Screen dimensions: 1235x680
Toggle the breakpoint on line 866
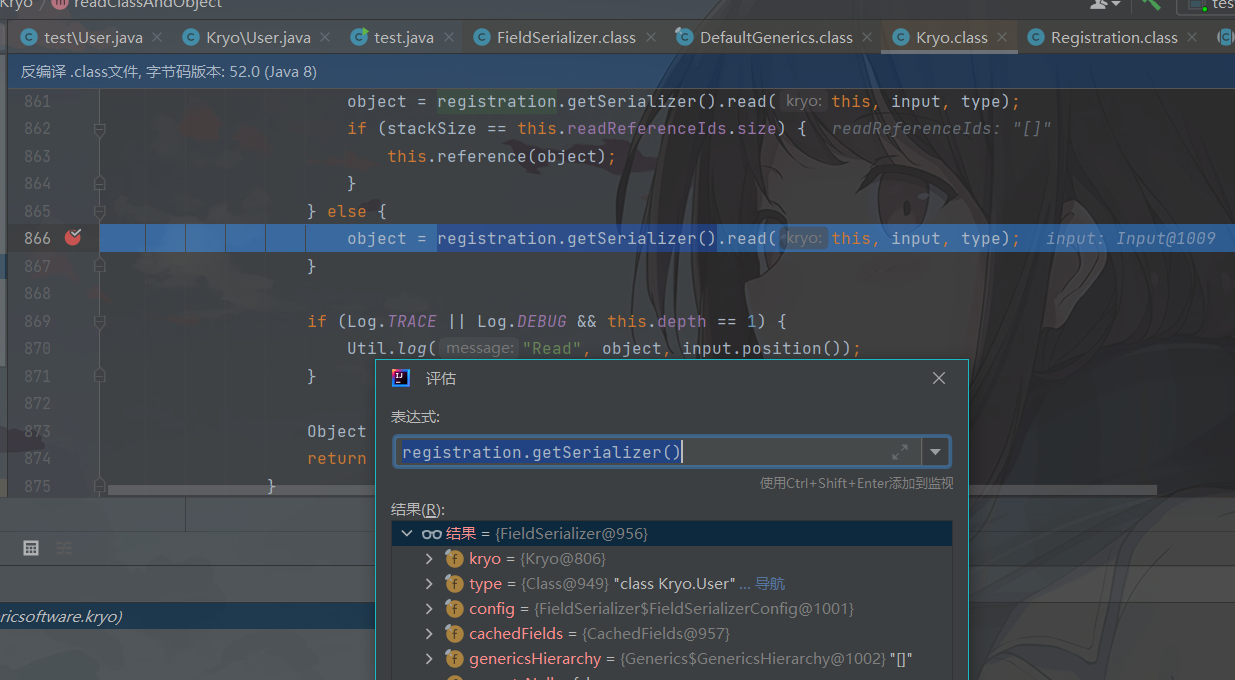73,238
